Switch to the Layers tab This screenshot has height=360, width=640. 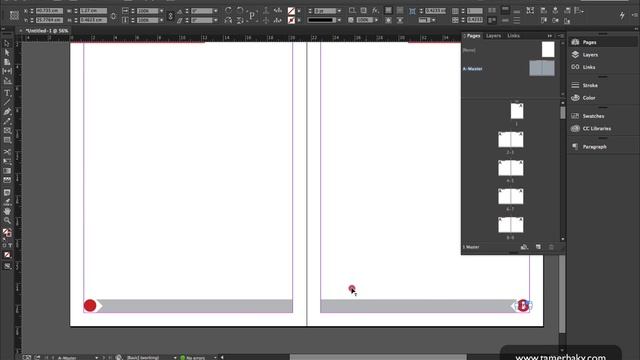tap(493, 36)
